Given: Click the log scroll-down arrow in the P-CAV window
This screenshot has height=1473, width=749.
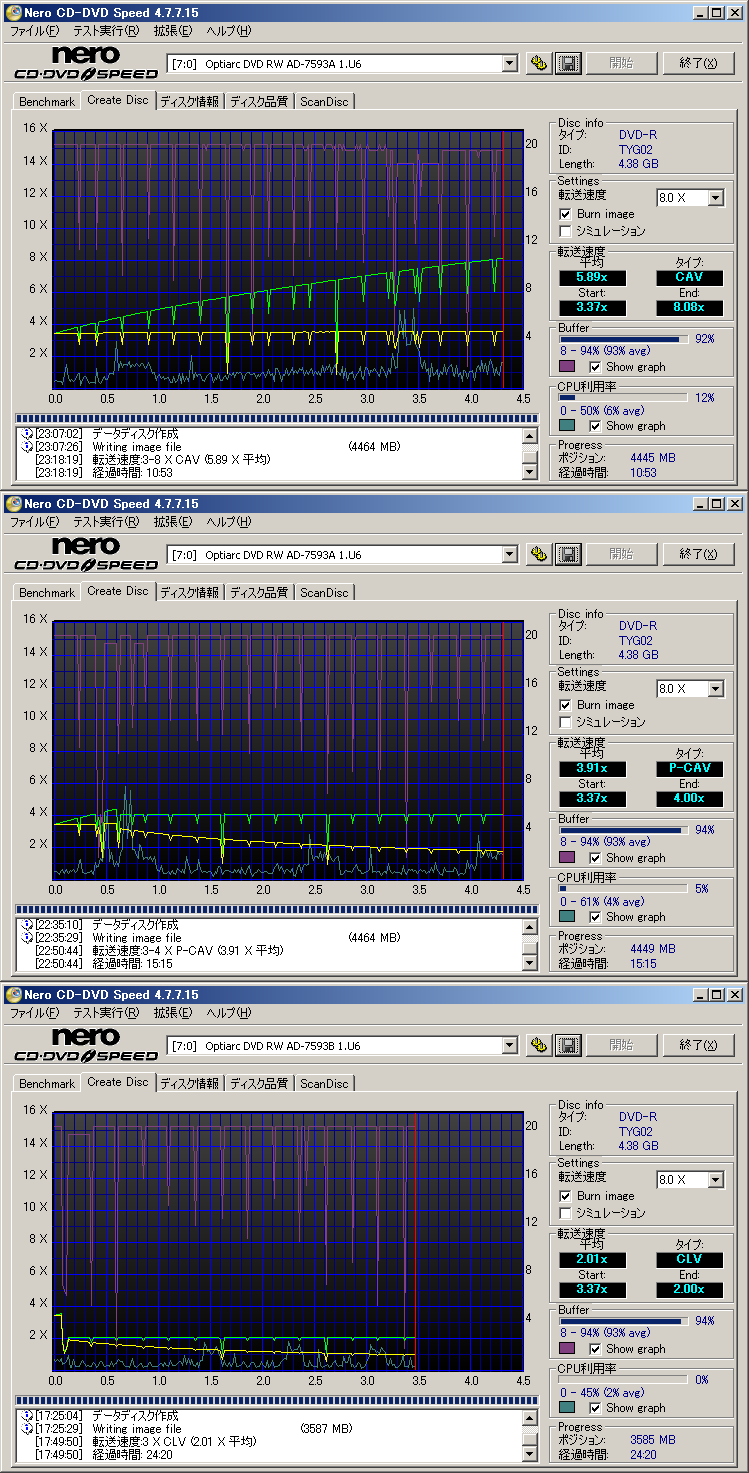Looking at the screenshot, I should pyautogui.click(x=530, y=963).
